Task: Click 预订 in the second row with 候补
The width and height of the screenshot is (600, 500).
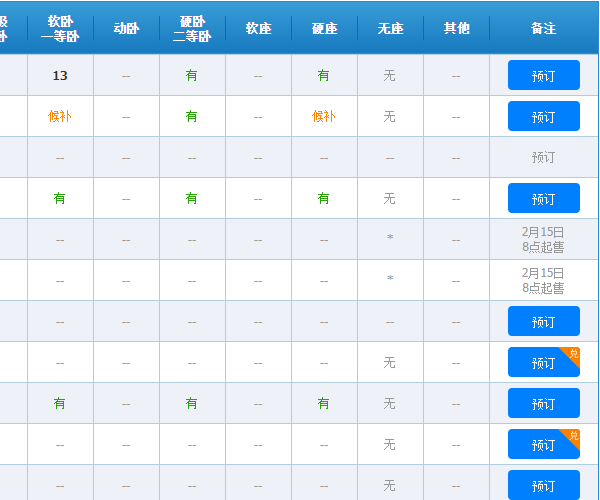Action: pos(543,117)
